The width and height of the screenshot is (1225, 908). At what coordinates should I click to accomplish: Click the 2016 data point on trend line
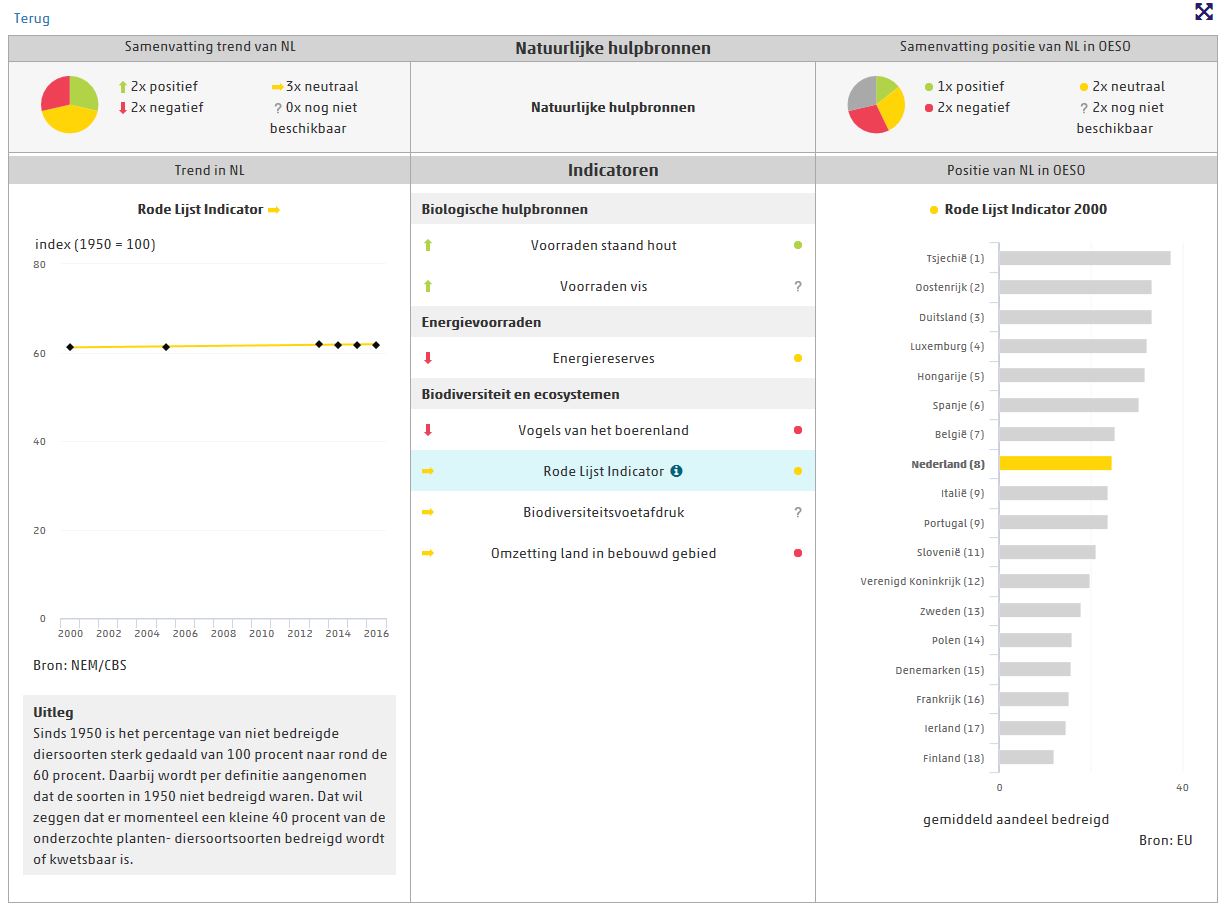tap(376, 345)
